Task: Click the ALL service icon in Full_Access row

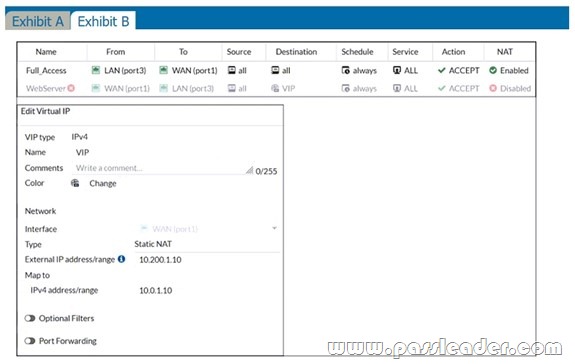Action: tap(397, 70)
